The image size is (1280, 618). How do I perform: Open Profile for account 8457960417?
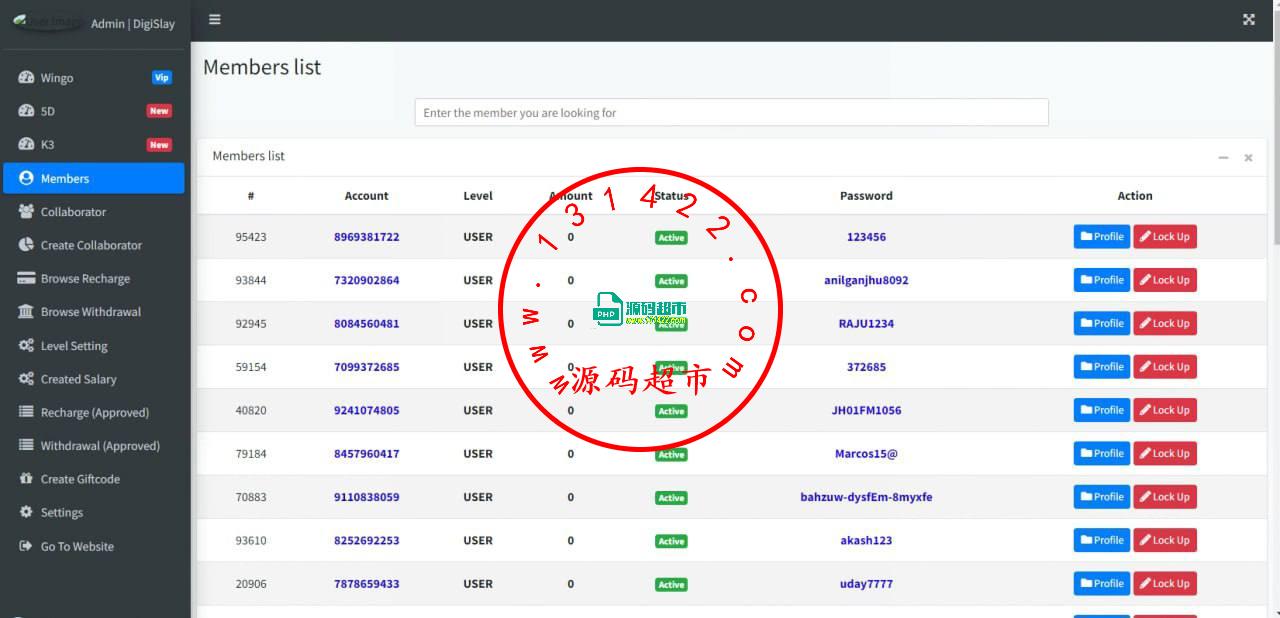tap(1102, 453)
